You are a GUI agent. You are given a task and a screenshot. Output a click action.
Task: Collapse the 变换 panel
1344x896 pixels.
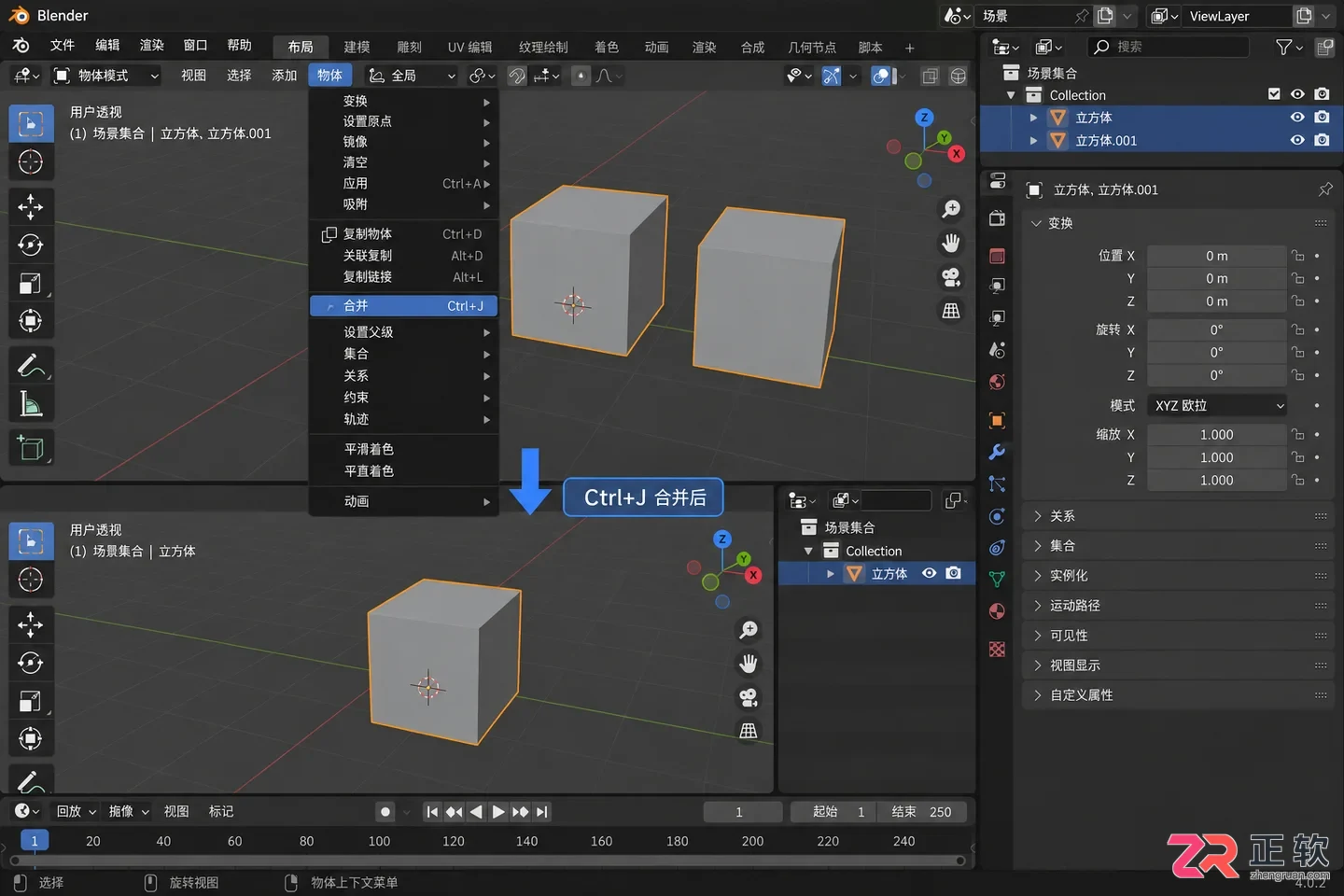pos(1180,223)
